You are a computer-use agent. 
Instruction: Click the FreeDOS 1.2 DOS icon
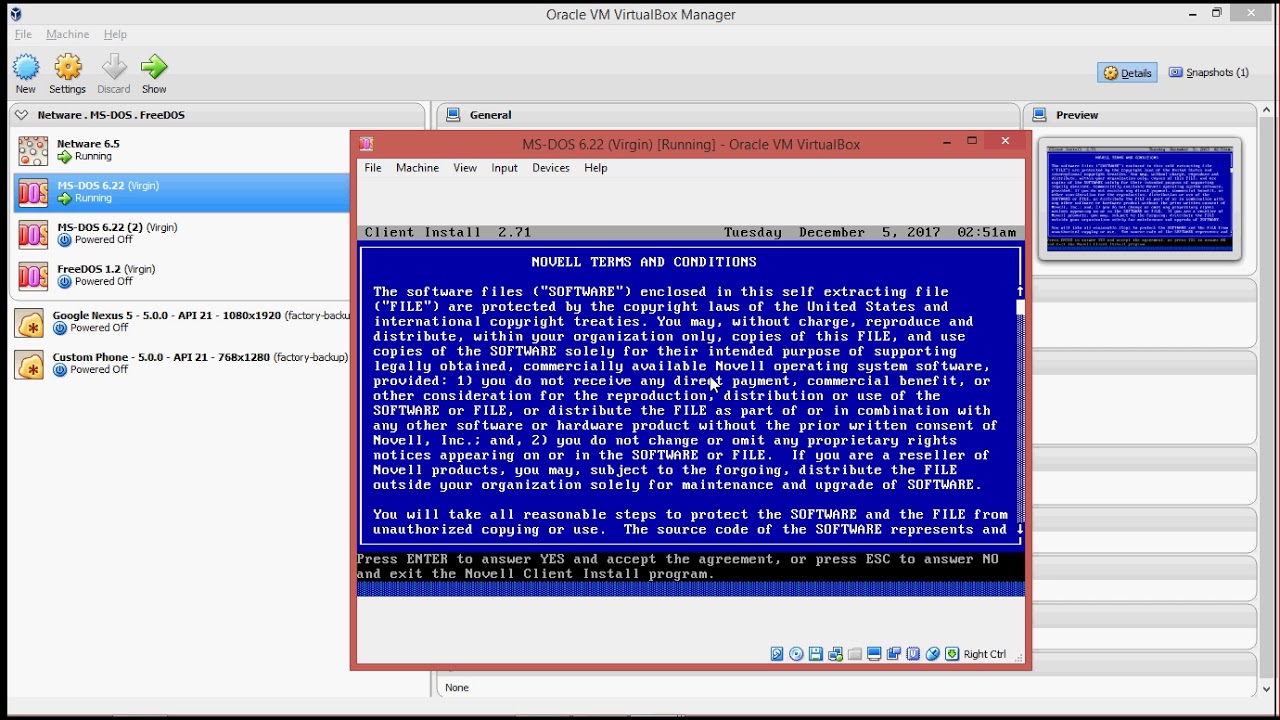33,276
